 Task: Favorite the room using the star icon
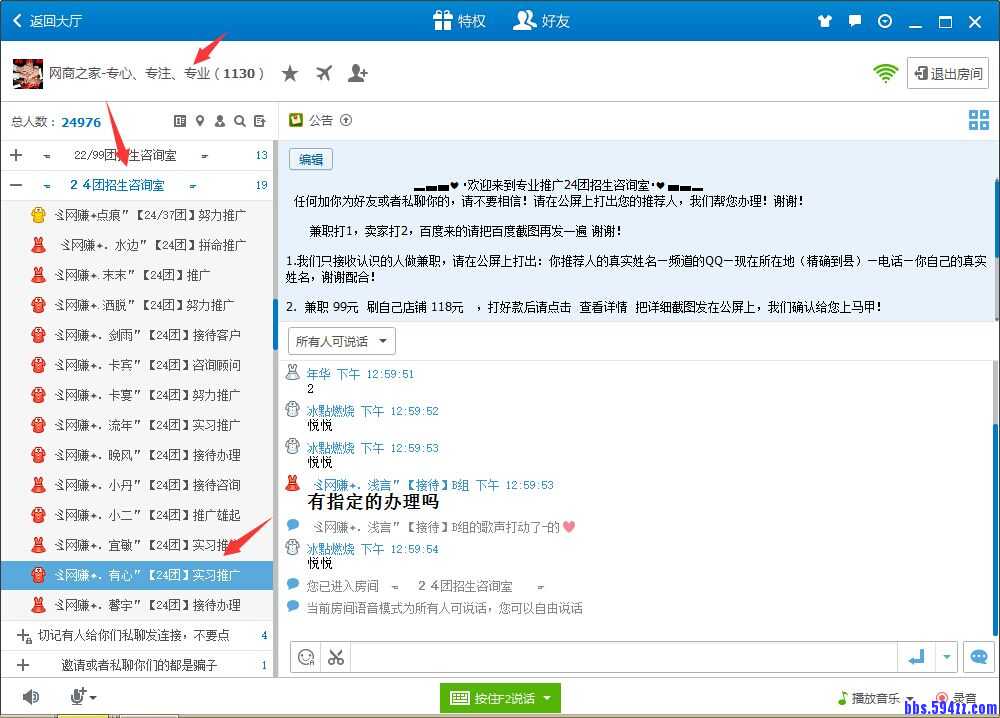tap(290, 73)
